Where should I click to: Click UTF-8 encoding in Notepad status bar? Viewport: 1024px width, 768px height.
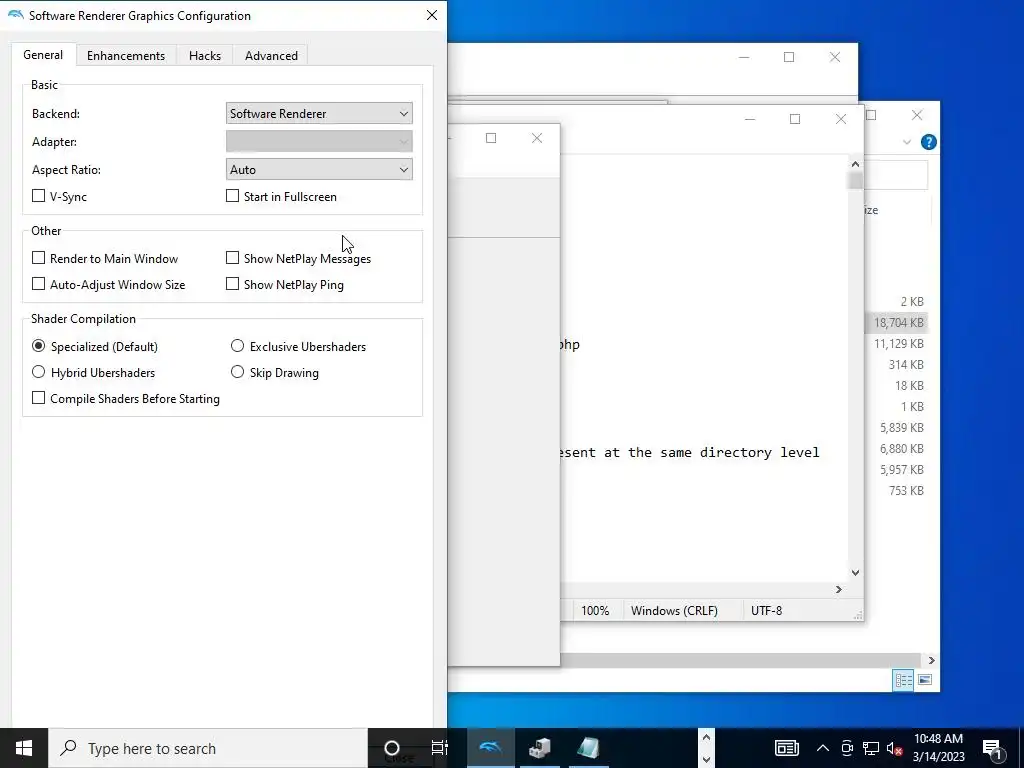[767, 611]
